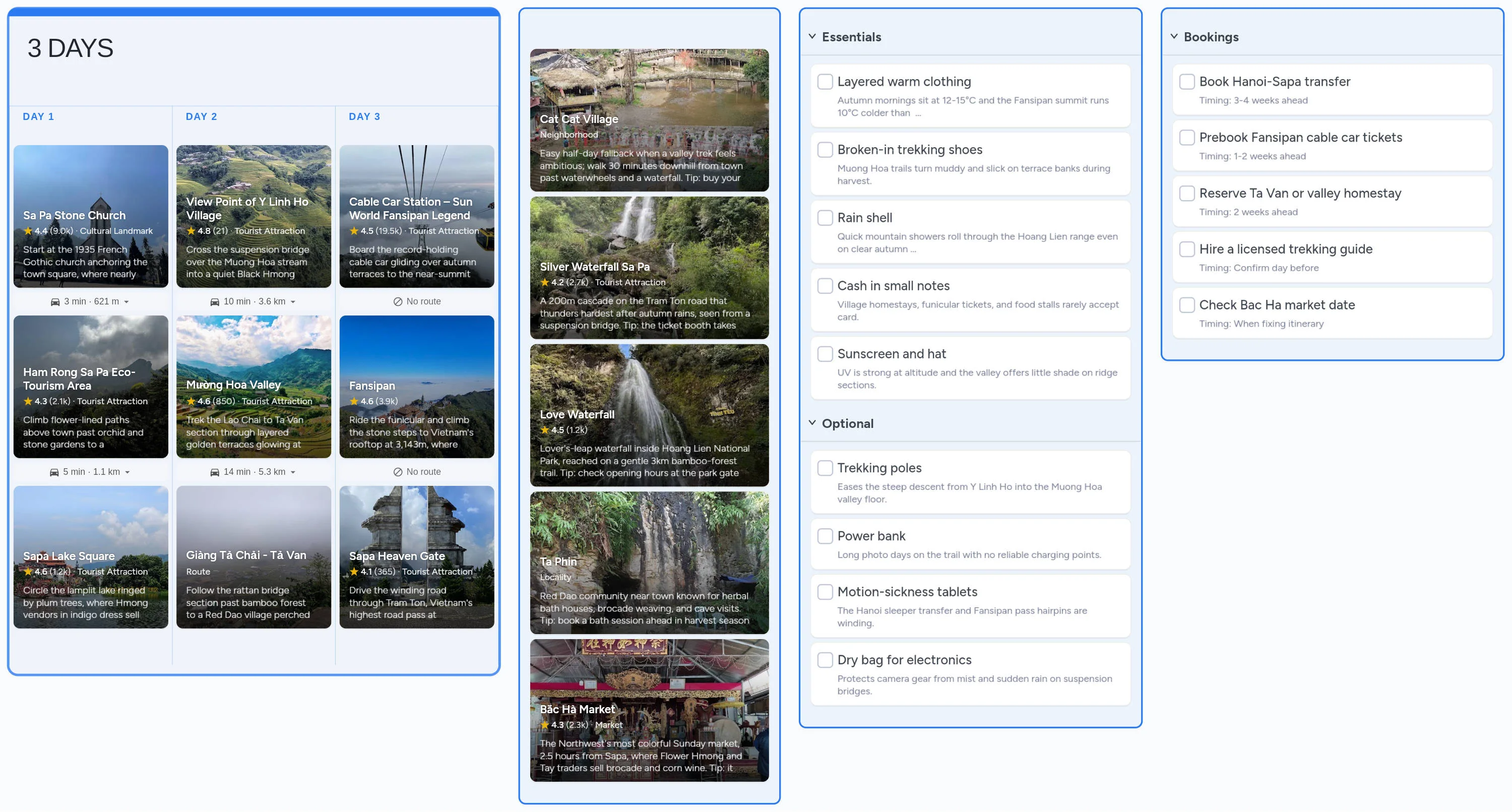Tick Prebook Fansipan cable car tickets
Viewport: 1512px width, 812px height.
1187,138
